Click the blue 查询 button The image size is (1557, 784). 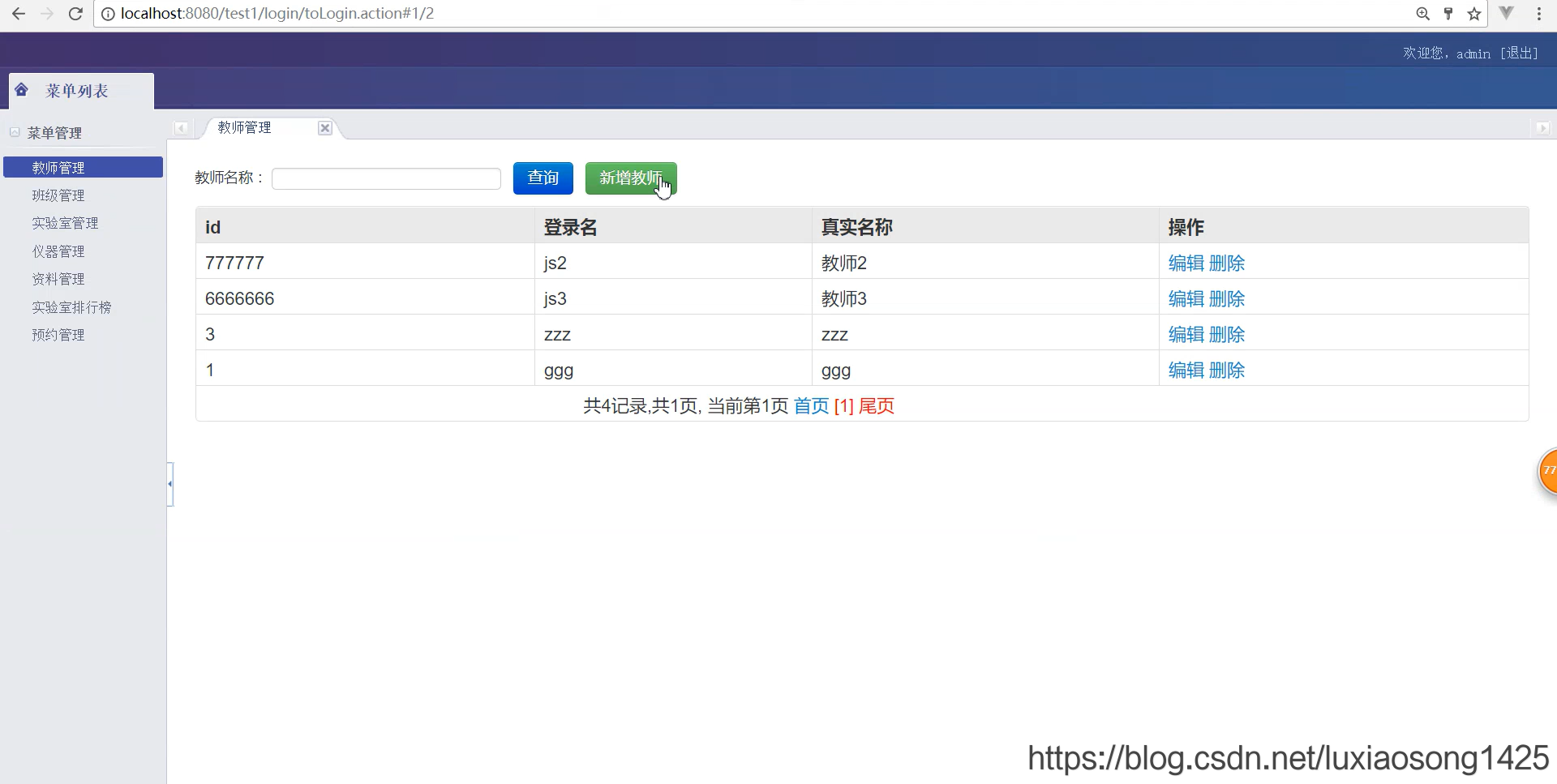tap(543, 178)
